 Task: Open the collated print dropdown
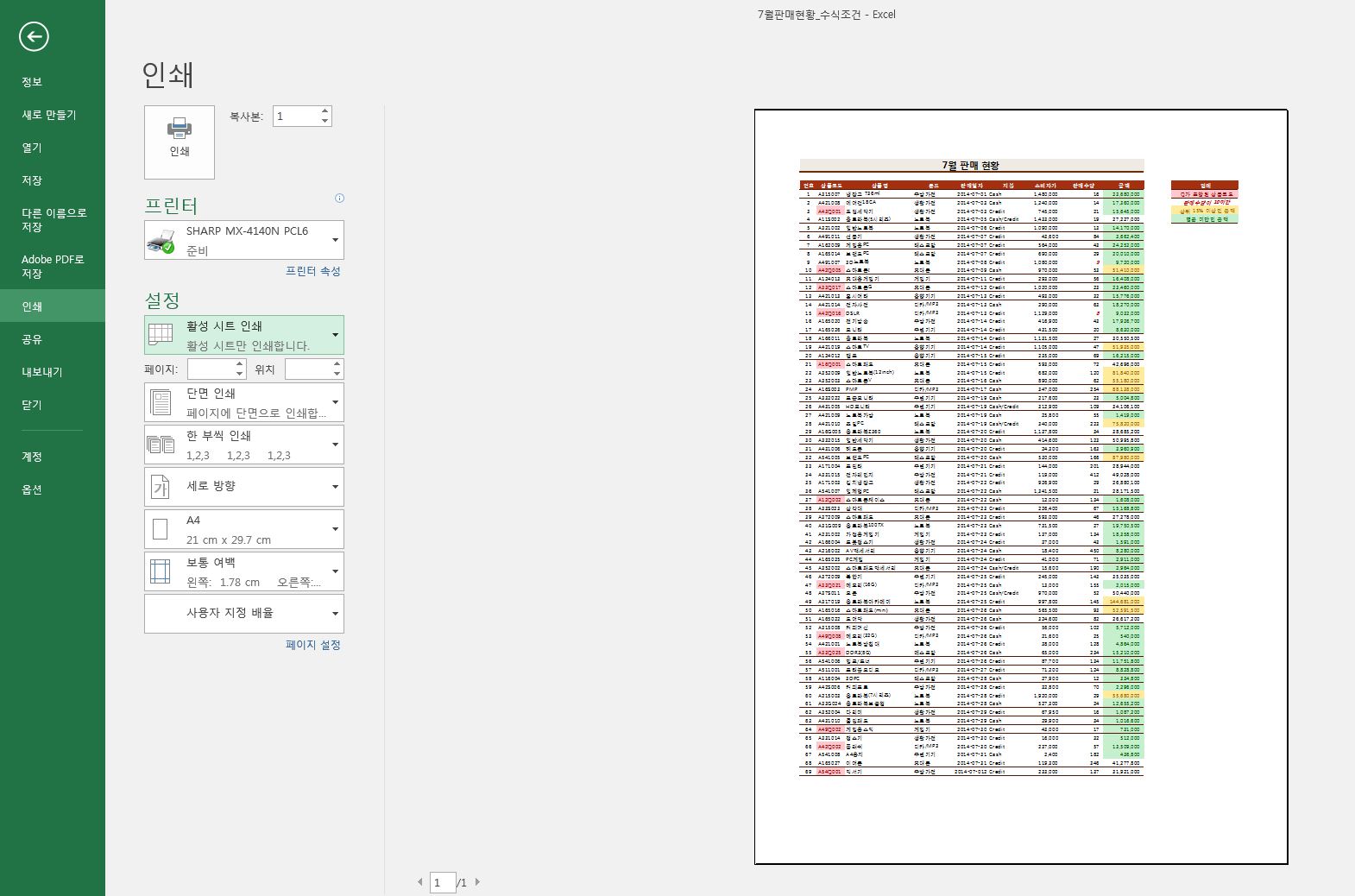click(x=244, y=445)
